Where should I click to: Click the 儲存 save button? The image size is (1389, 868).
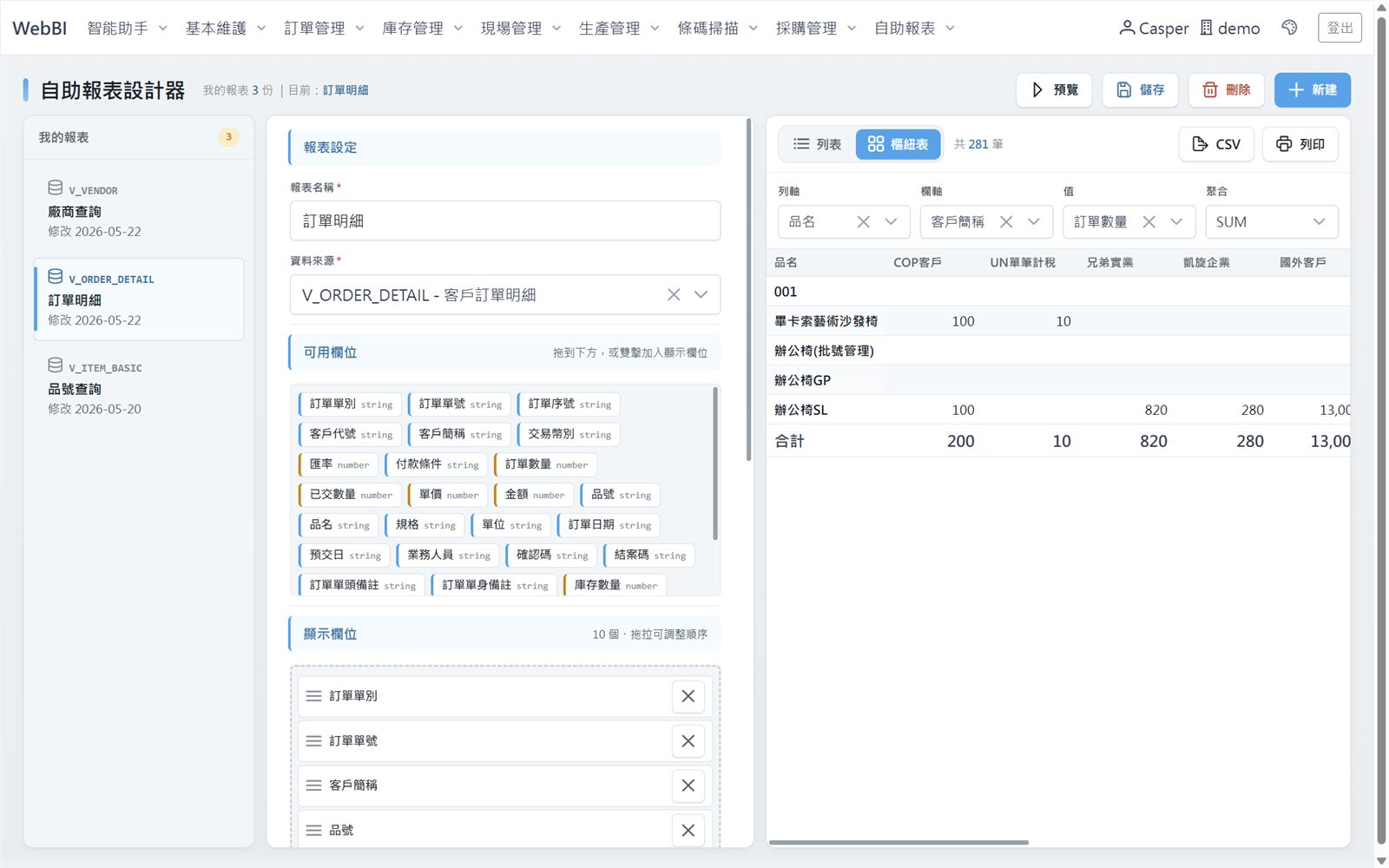(1140, 90)
